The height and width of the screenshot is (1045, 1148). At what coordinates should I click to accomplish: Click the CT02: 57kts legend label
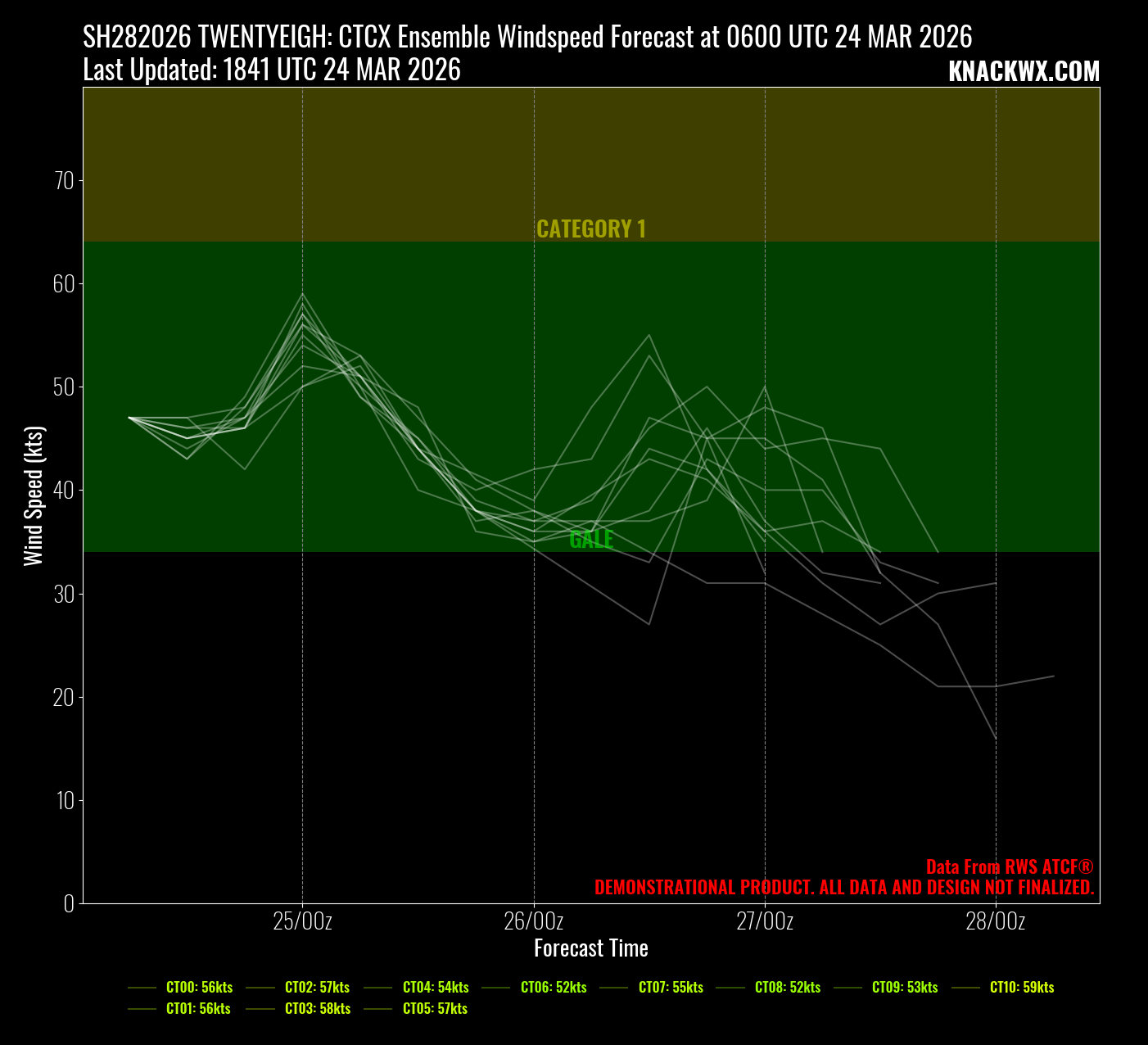[317, 988]
